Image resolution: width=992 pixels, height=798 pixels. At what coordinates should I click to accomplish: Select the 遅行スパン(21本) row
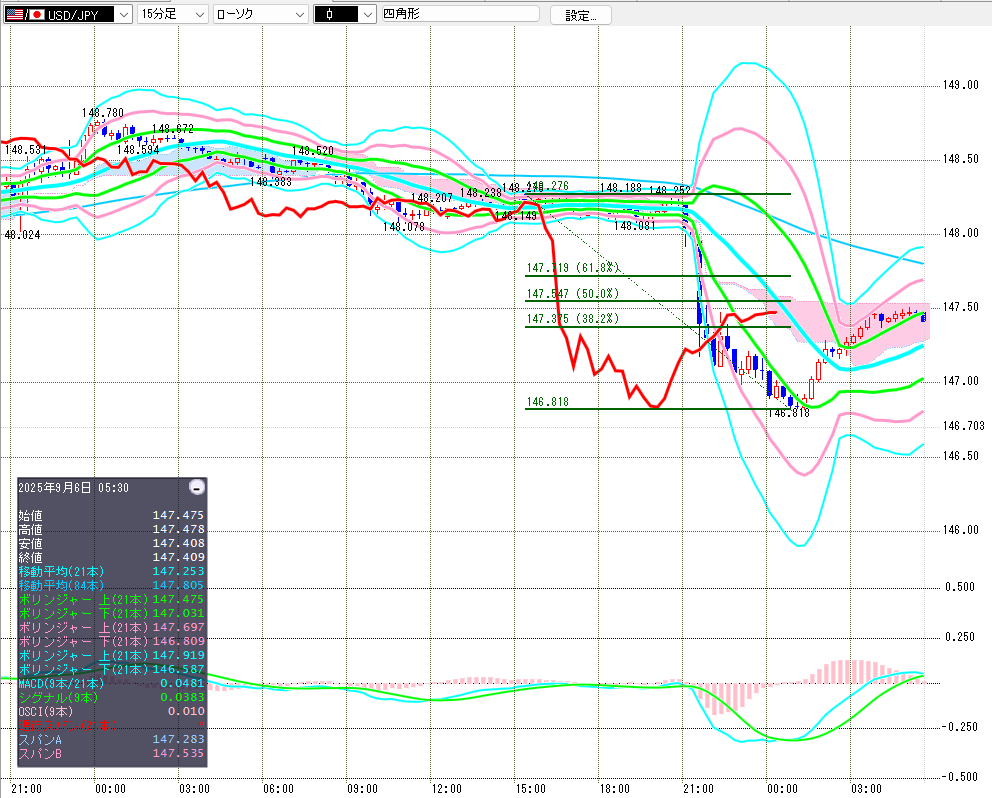(x=111, y=725)
